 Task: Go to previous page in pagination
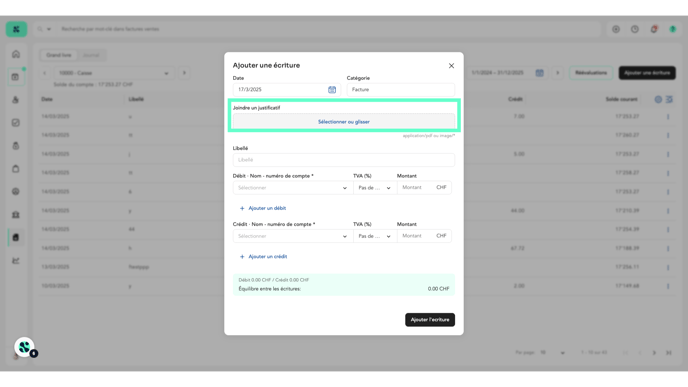[640, 353]
